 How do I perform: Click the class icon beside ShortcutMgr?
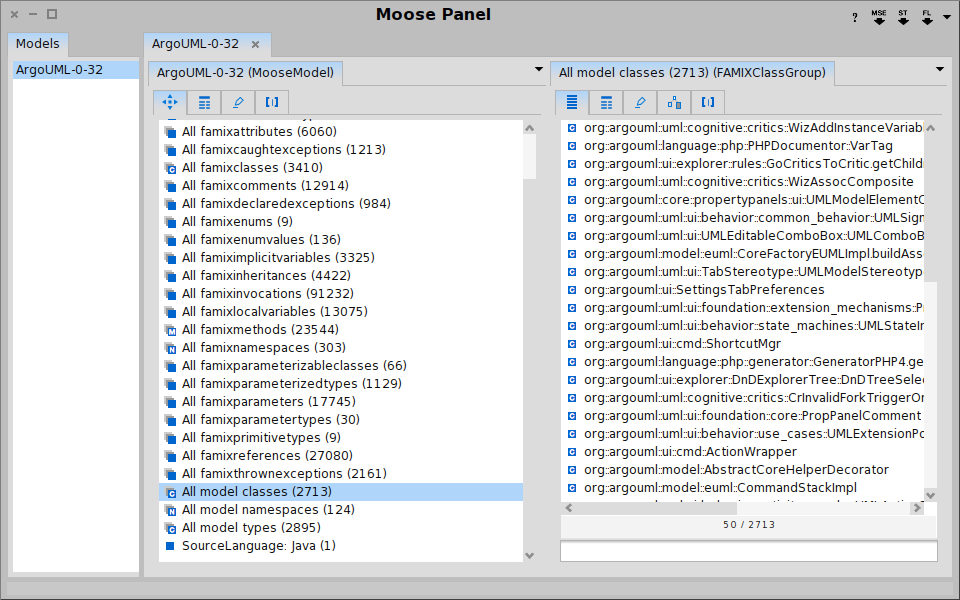tap(572, 344)
